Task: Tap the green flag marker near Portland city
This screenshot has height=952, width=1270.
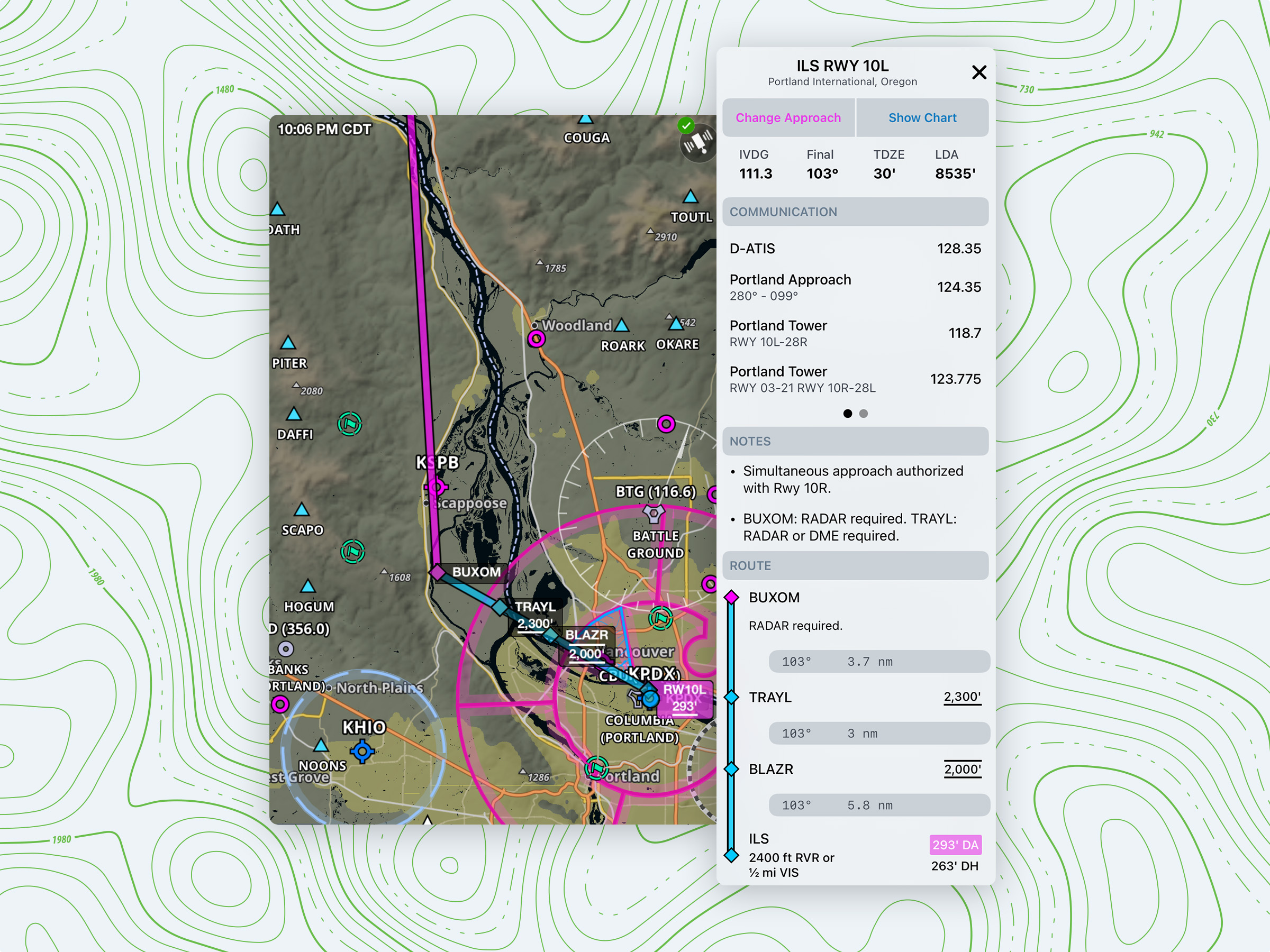Action: [x=596, y=768]
